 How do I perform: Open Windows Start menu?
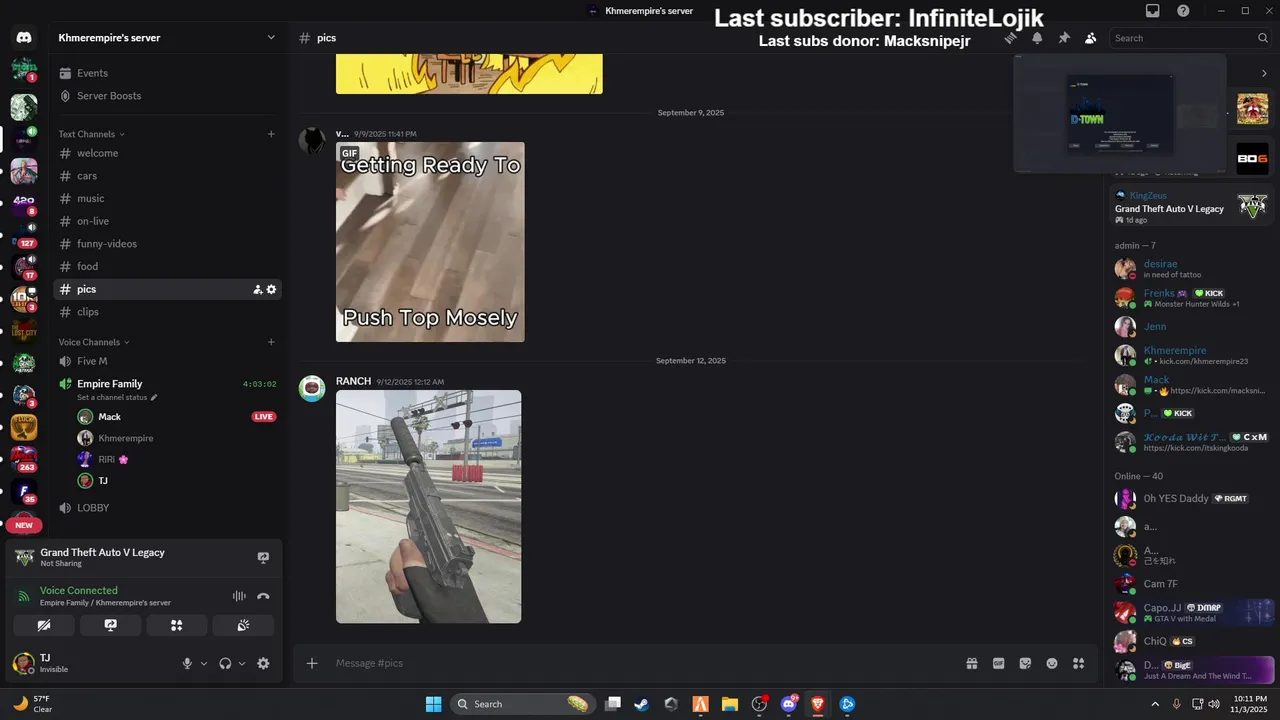click(433, 704)
